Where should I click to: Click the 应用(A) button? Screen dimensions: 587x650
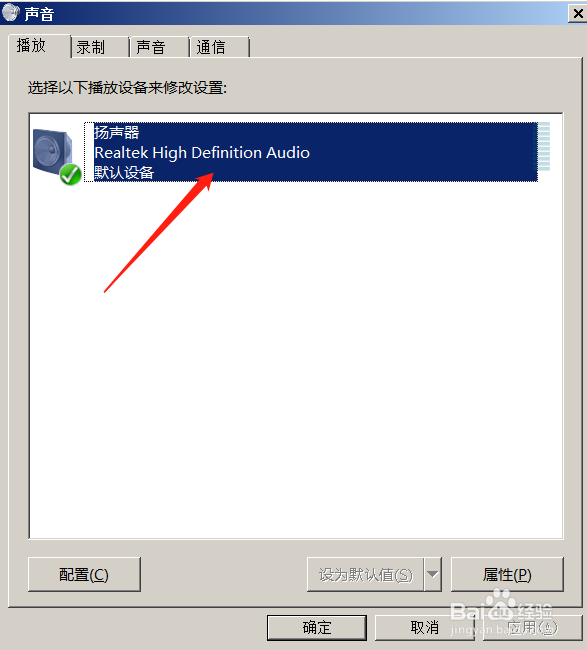(533, 628)
